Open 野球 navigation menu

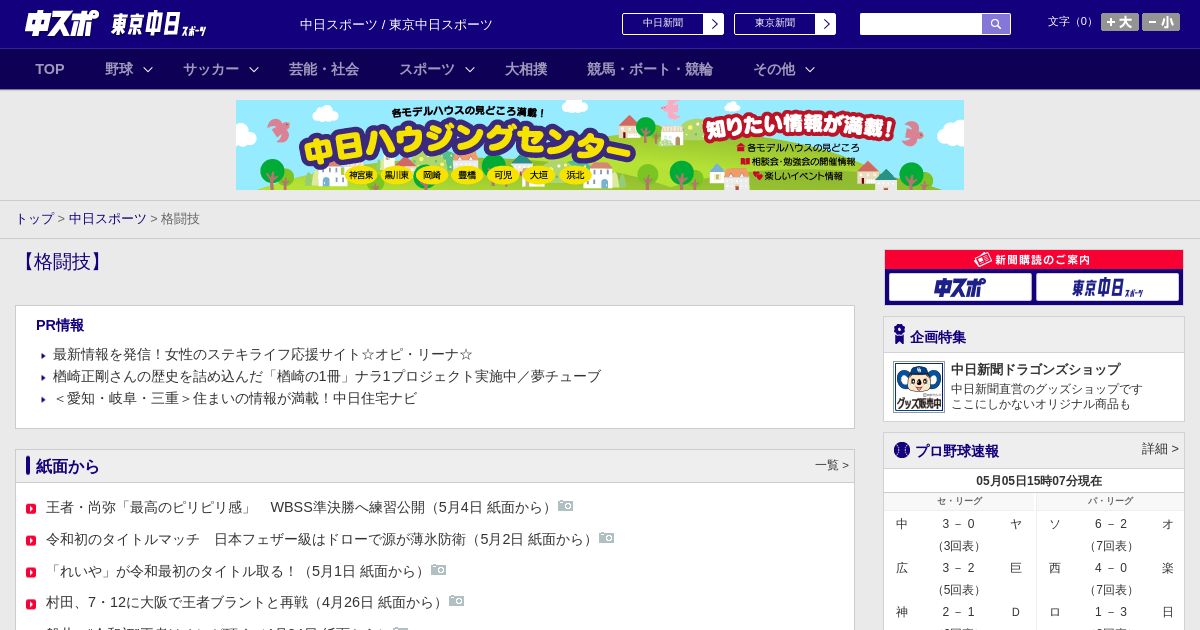click(x=119, y=69)
